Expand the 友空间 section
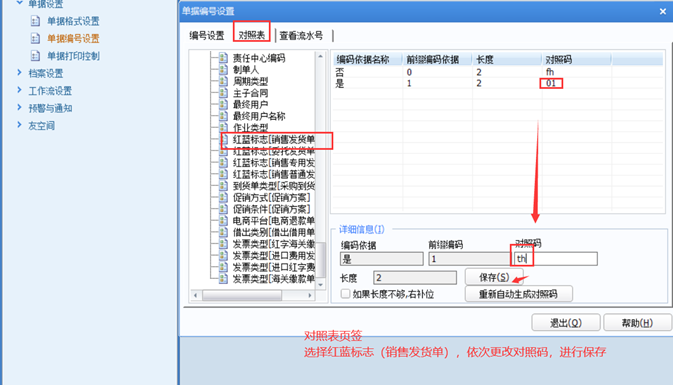Screen dimensions: 673x385 click(19, 125)
